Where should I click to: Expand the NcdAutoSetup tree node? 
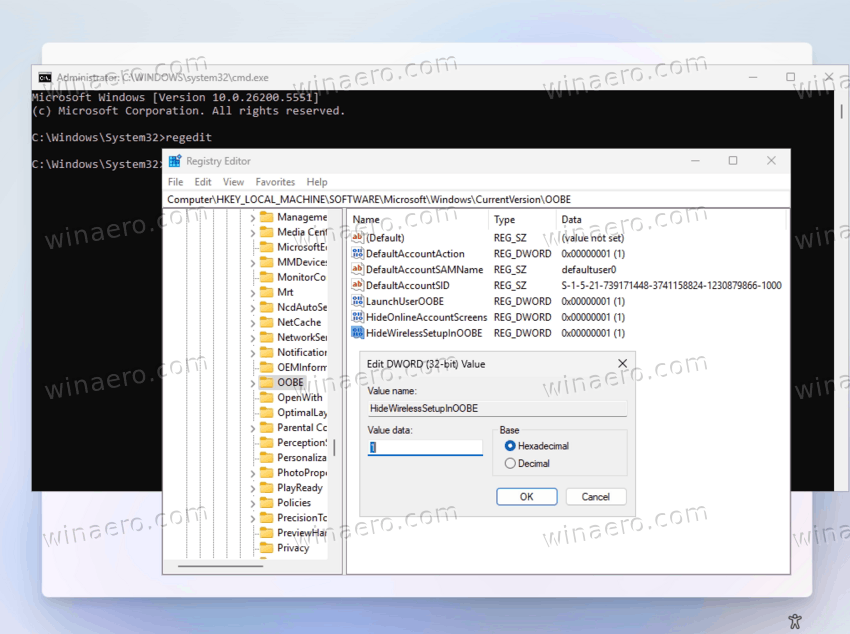[x=253, y=308]
